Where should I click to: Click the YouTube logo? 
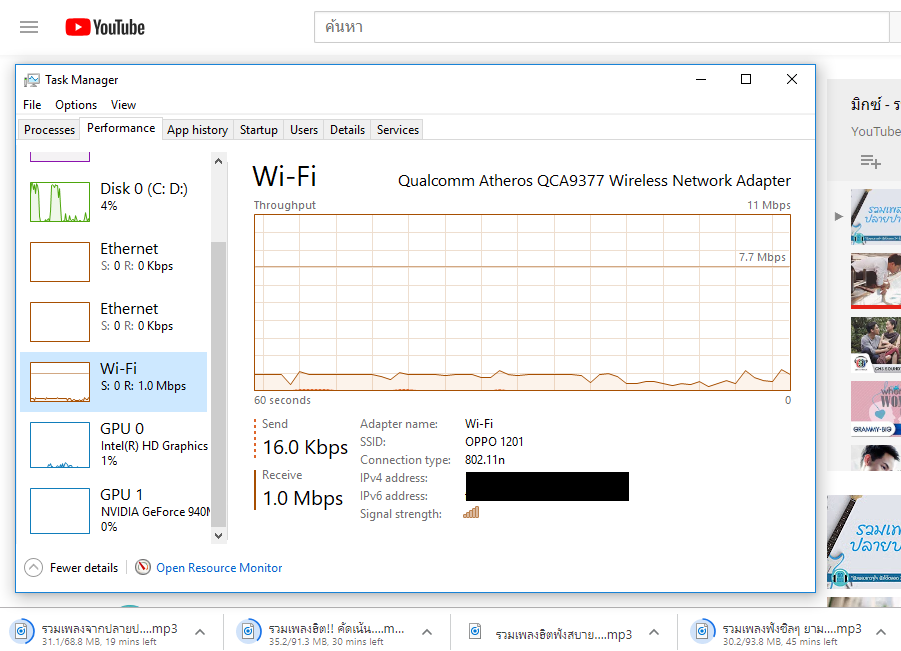(x=105, y=27)
